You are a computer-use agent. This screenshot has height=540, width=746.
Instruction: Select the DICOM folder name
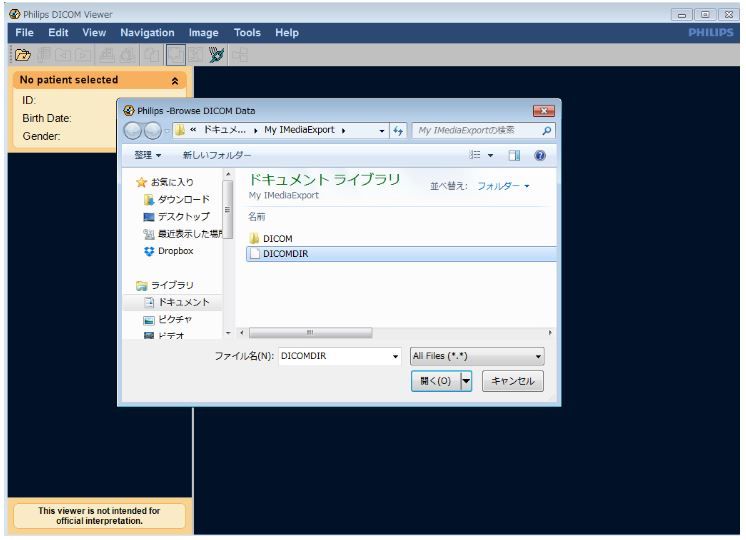[278, 239]
